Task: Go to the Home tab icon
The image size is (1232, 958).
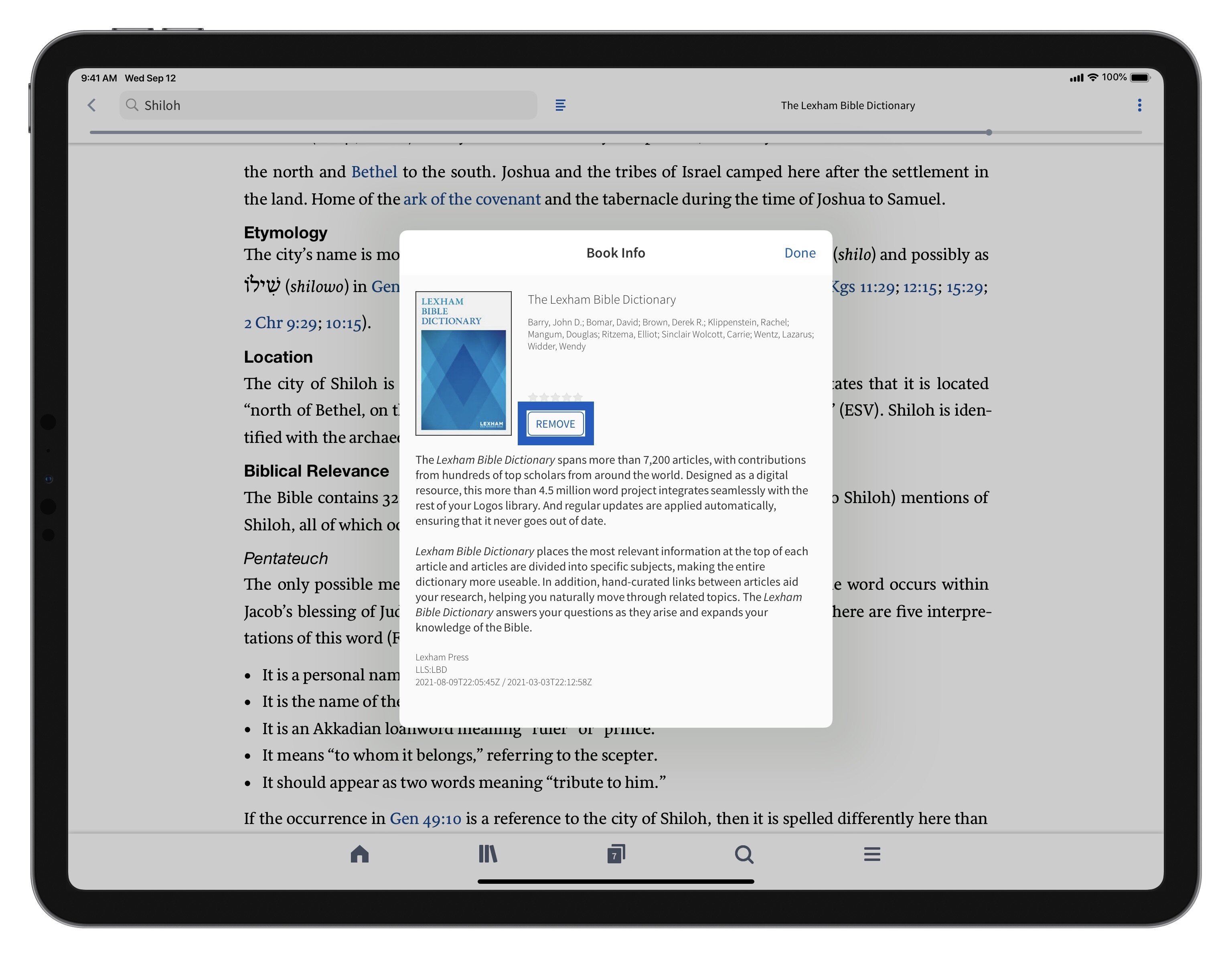Action: (359, 854)
